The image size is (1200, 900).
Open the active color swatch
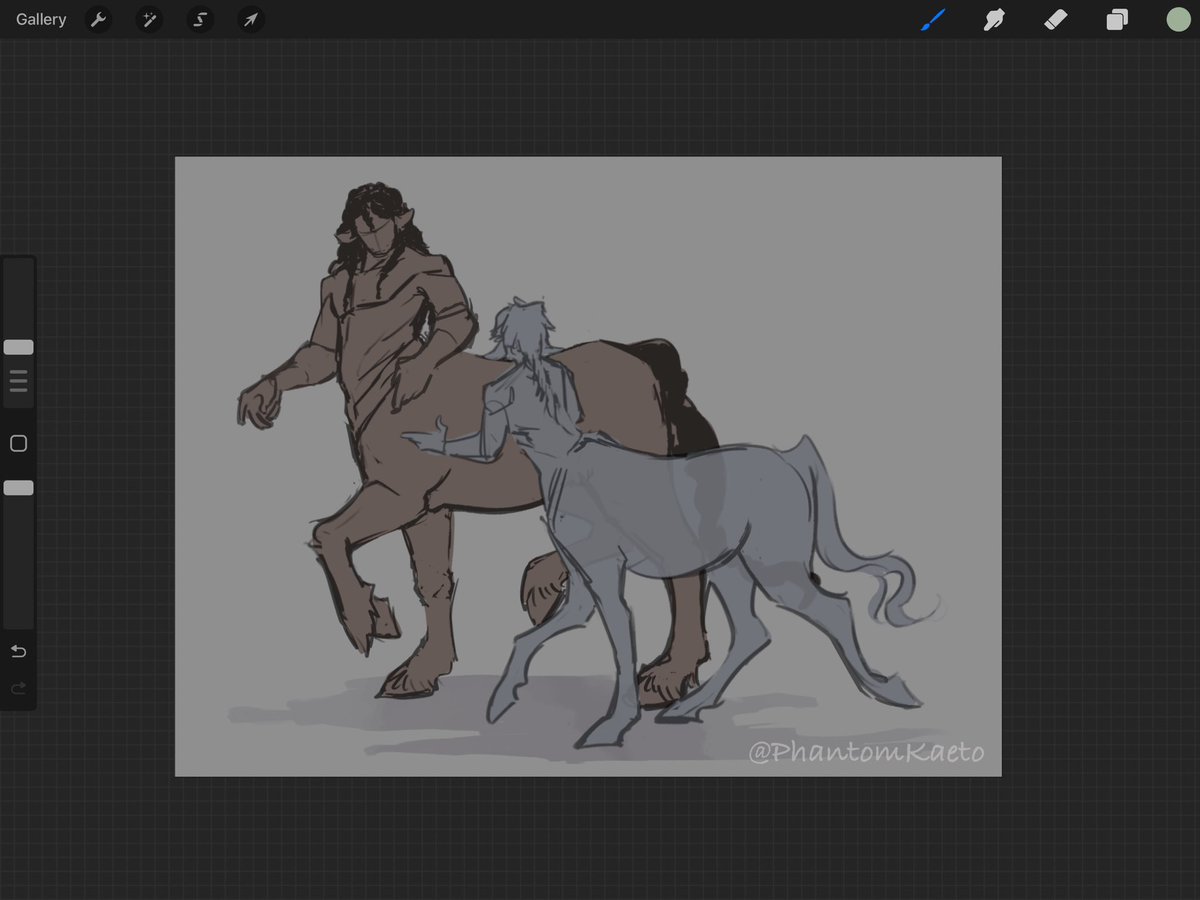pos(1178,19)
